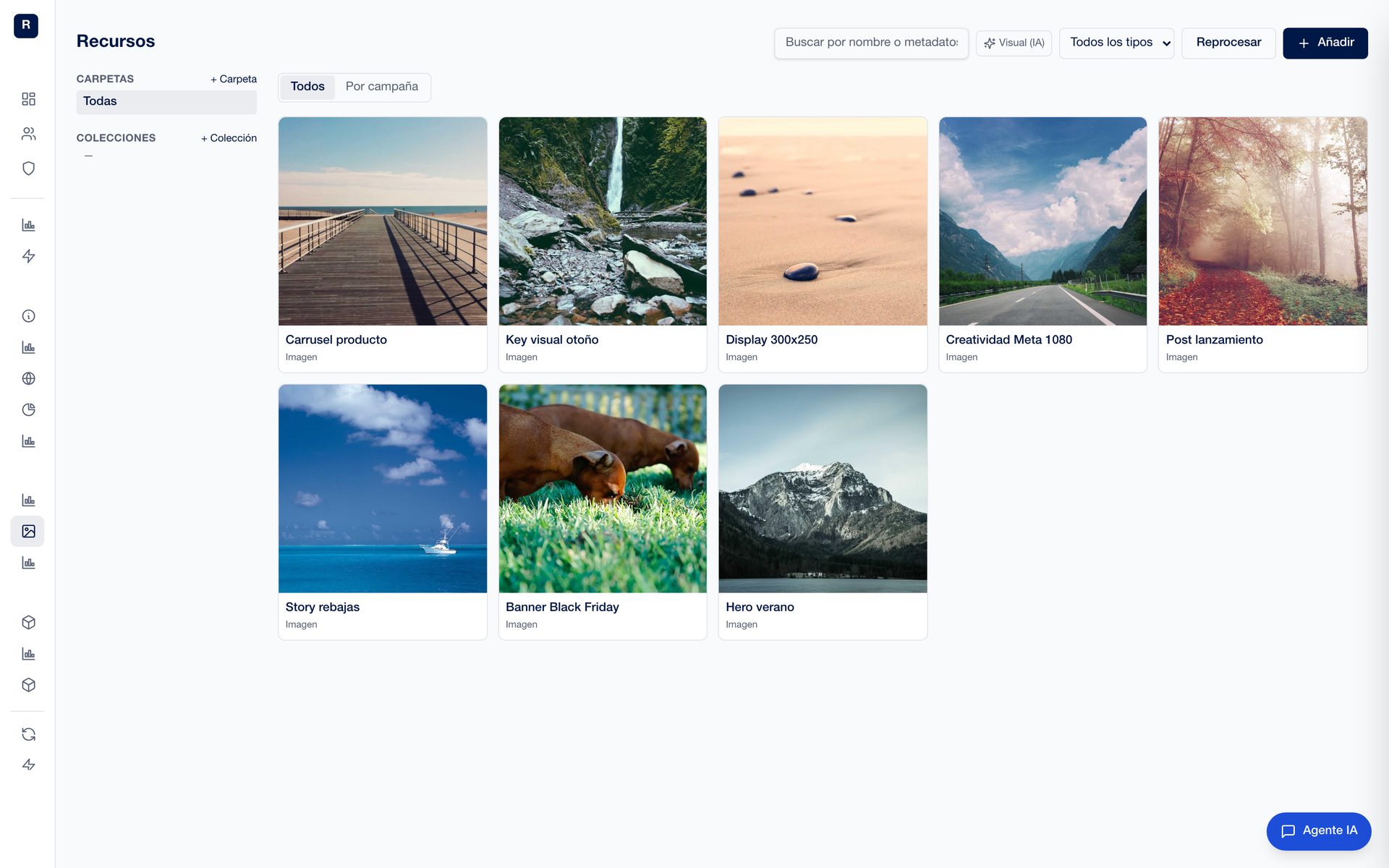Open the Banner Black Friday dogs image
The width and height of the screenshot is (1389, 868).
point(603,488)
